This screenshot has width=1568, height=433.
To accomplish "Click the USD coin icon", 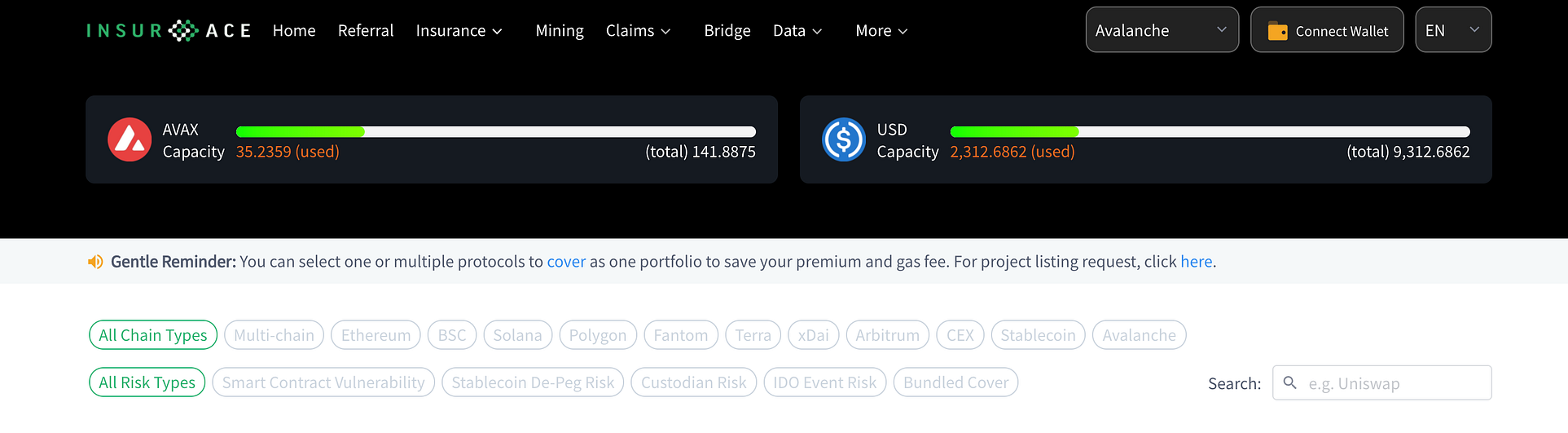I will pyautogui.click(x=844, y=139).
